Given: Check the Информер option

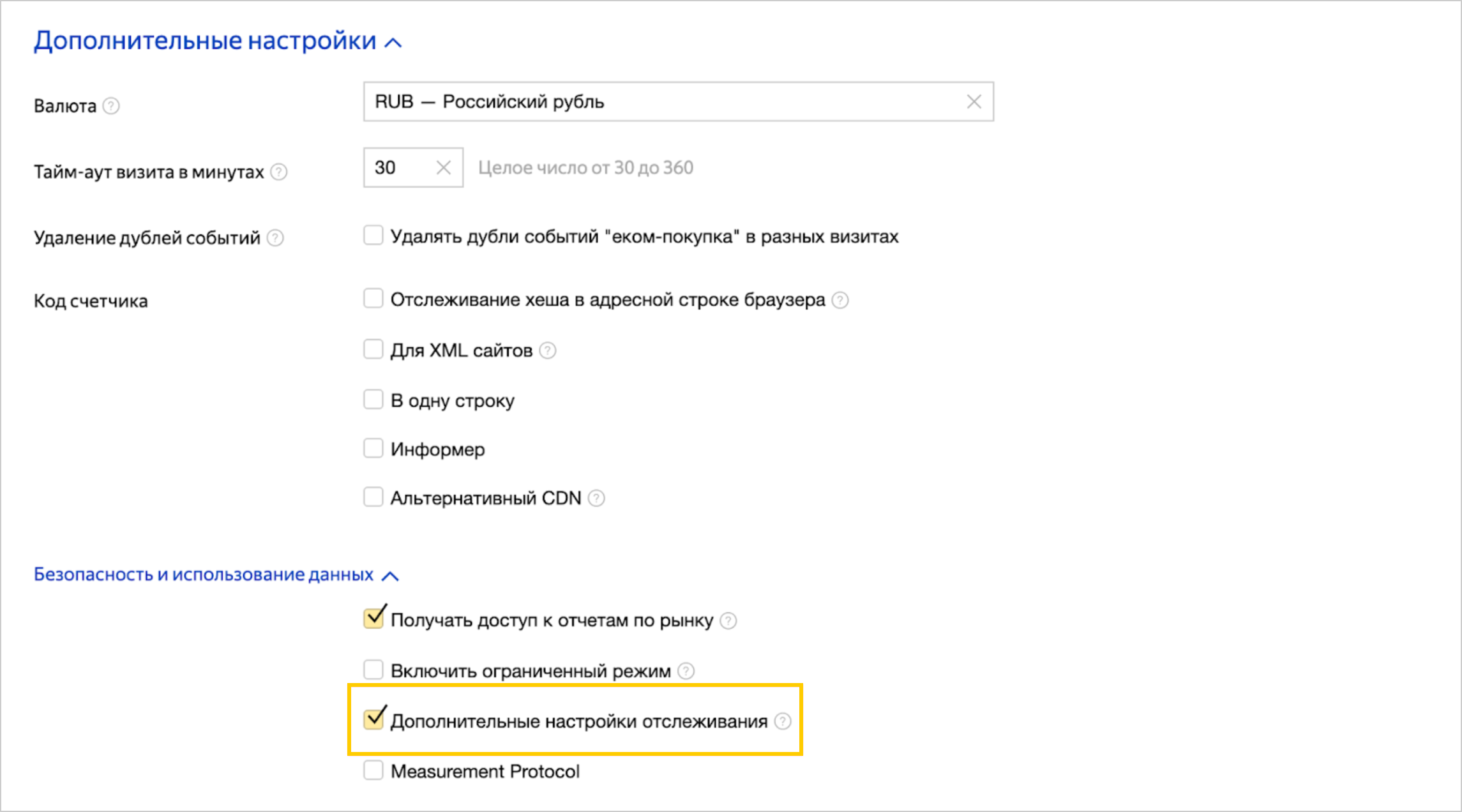Looking at the screenshot, I should 373,448.
